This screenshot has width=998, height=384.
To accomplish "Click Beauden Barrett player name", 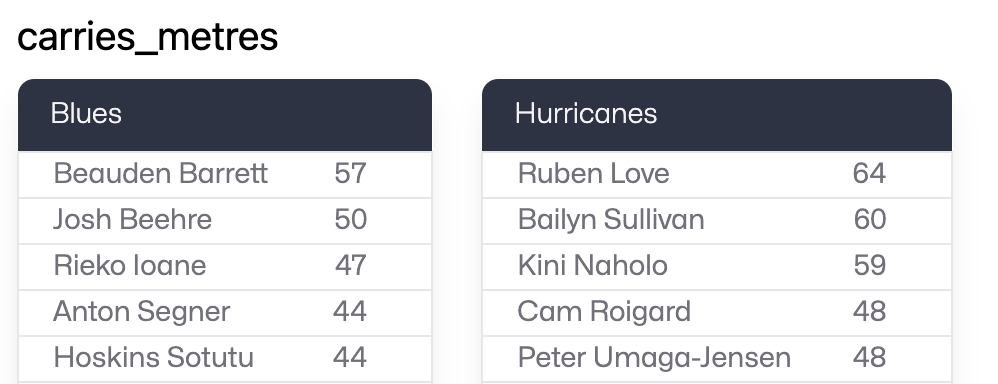I will (x=160, y=173).
